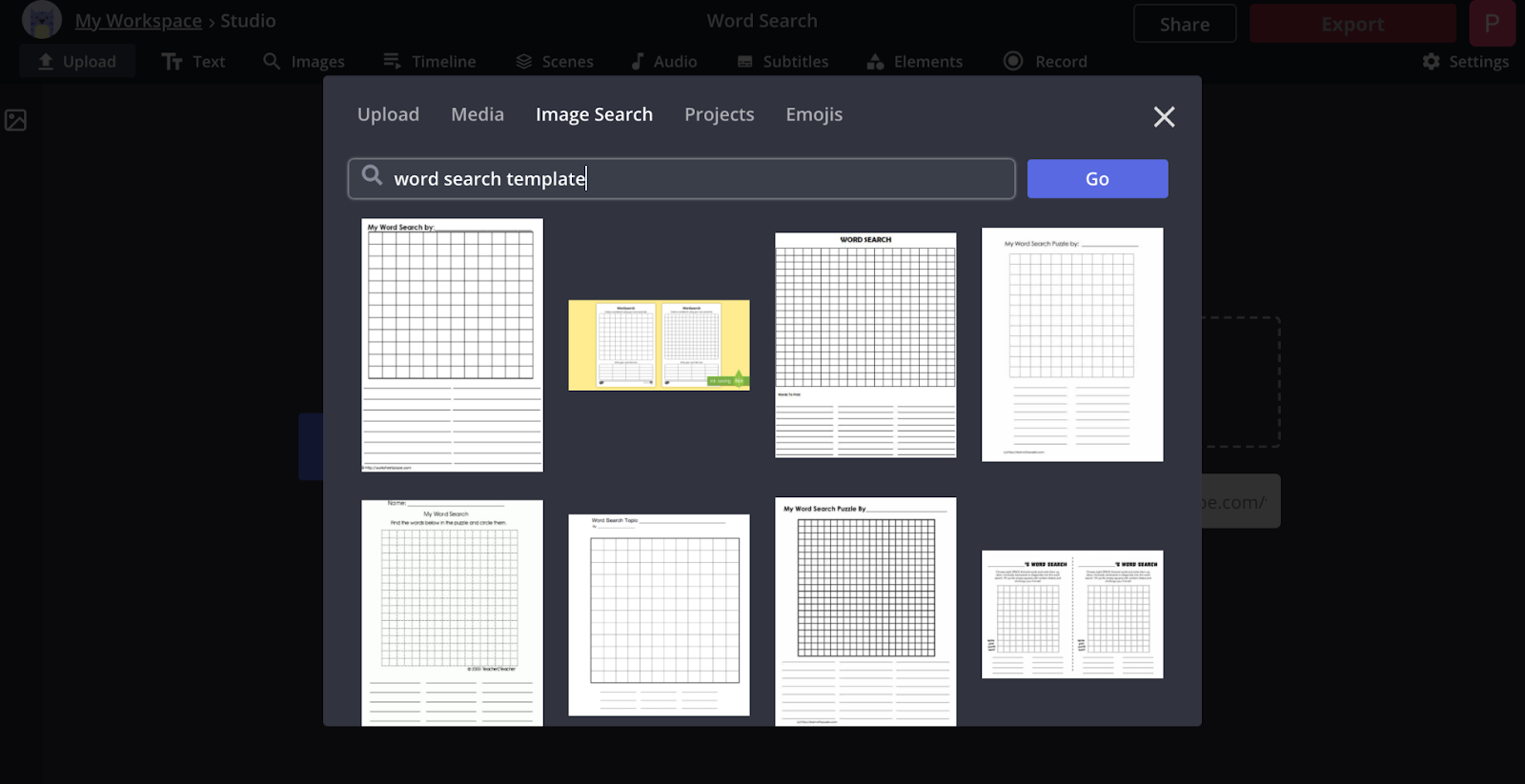Open the Settings panel
The height and width of the screenshot is (784, 1525).
tap(1465, 62)
